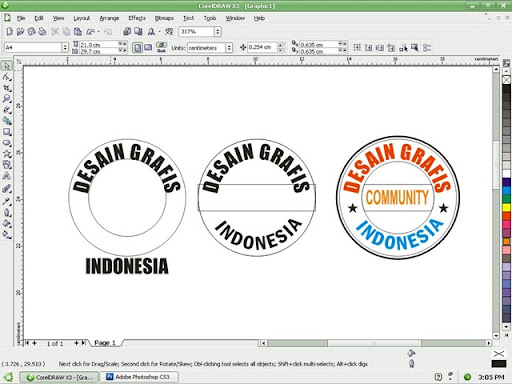
Task: Select the Ellipse tool
Action: point(7,143)
